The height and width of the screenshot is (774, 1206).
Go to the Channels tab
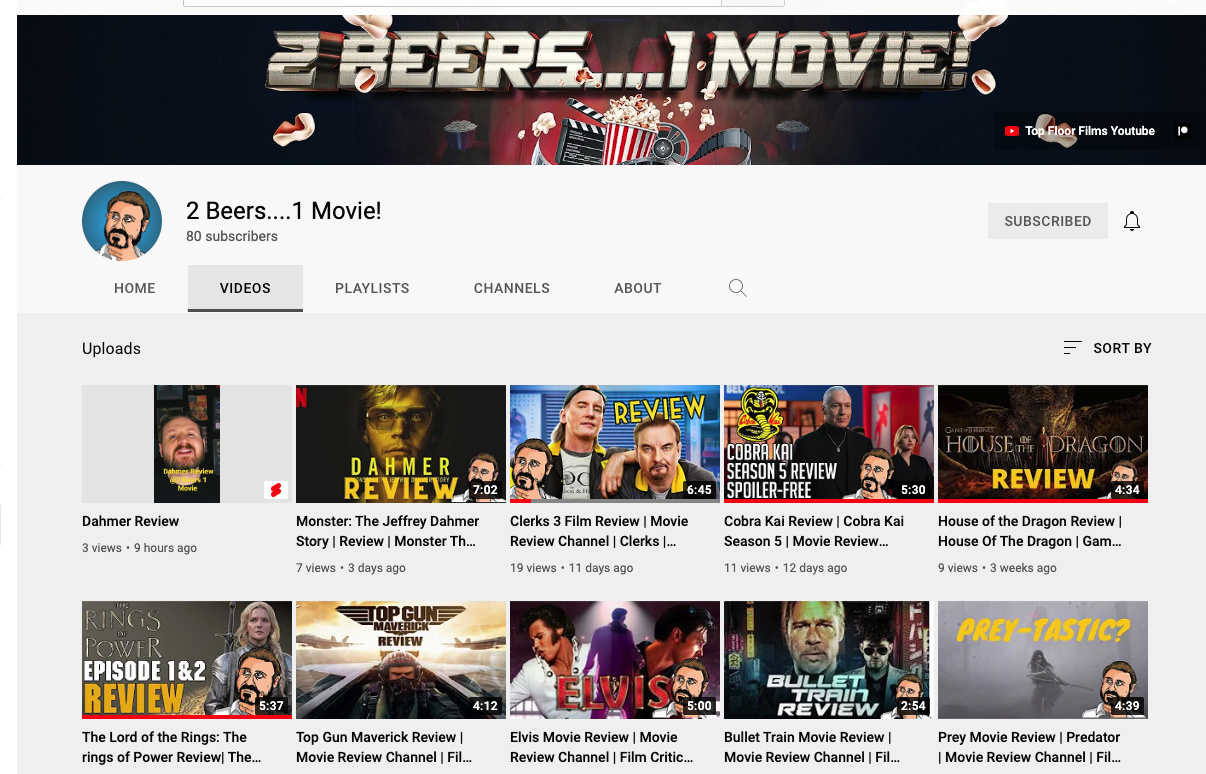[512, 288]
